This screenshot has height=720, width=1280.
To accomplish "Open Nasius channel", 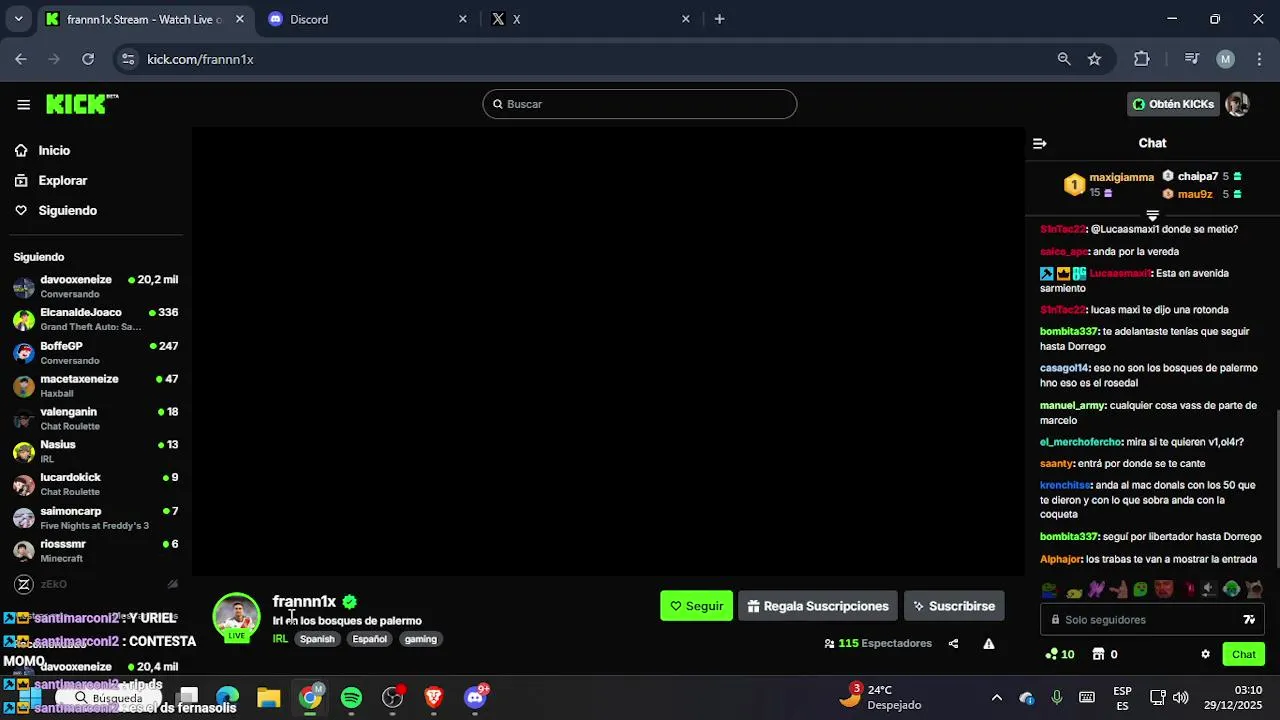I will 95,451.
